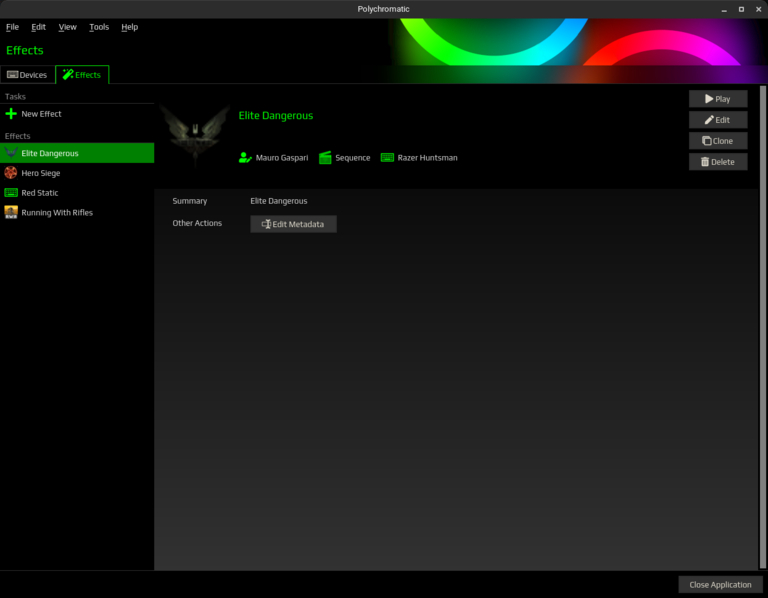Select New Effect task label
This screenshot has height=598, width=768.
point(41,114)
